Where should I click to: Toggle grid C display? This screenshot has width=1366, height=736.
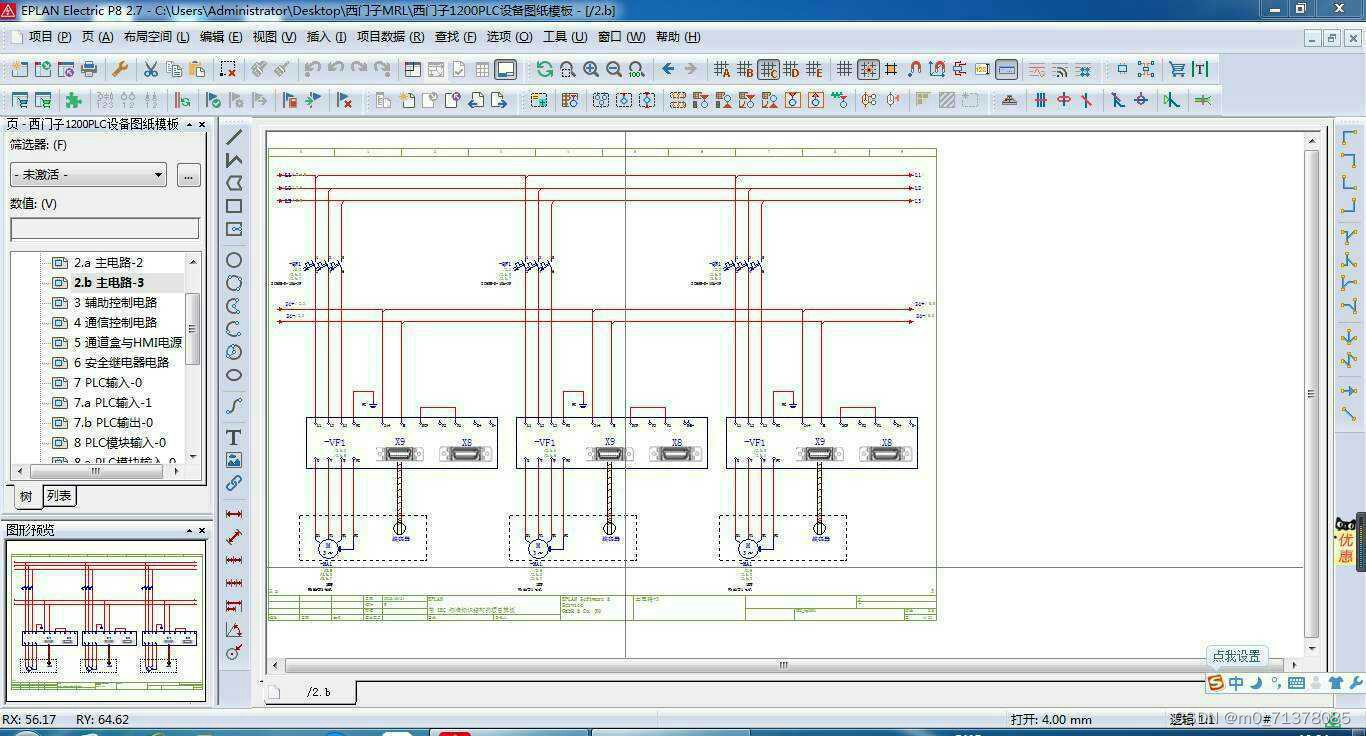point(768,69)
